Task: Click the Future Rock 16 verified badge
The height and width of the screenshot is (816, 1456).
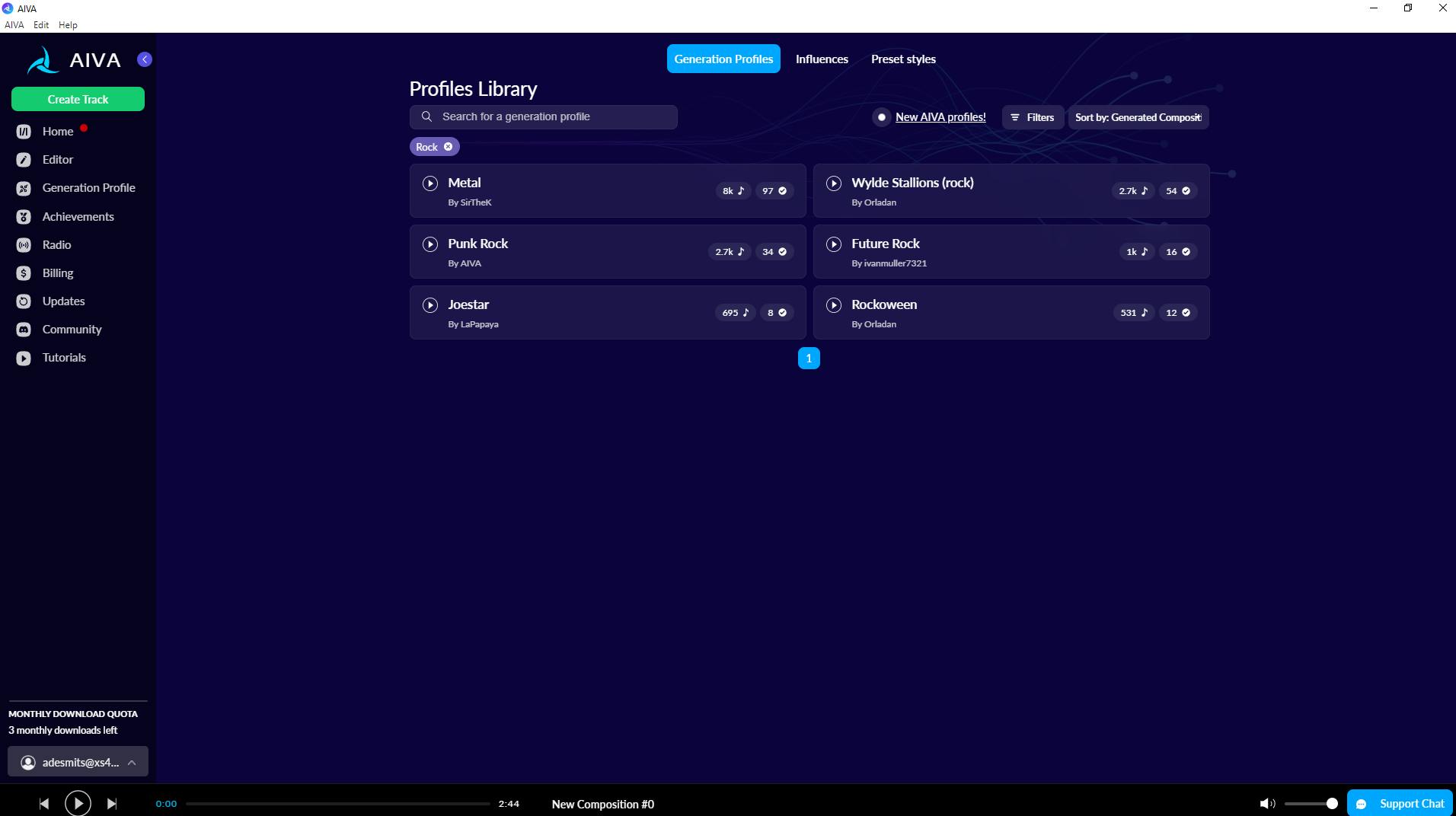Action: click(1178, 252)
